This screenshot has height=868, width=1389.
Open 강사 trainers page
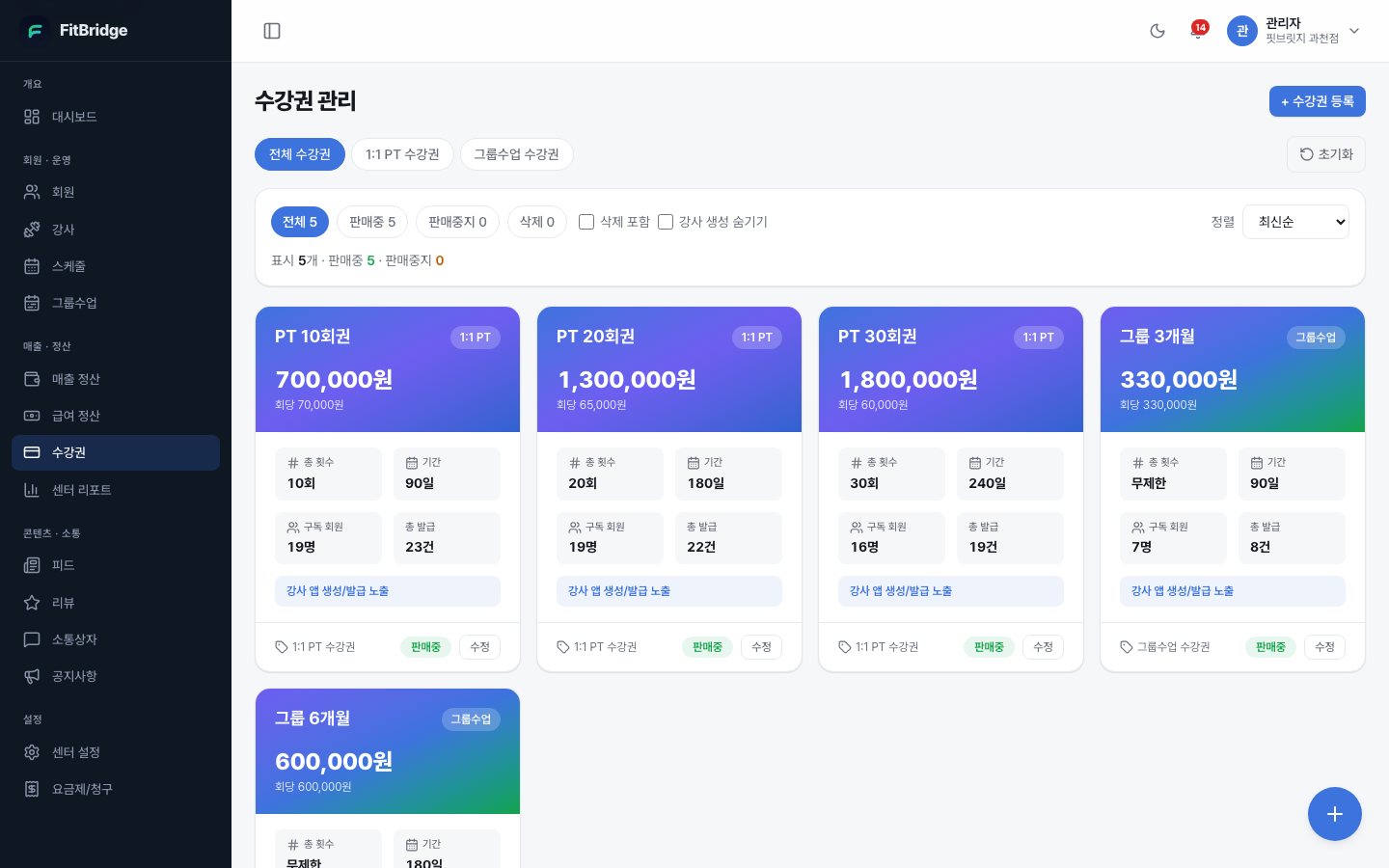pyautogui.click(x=116, y=230)
